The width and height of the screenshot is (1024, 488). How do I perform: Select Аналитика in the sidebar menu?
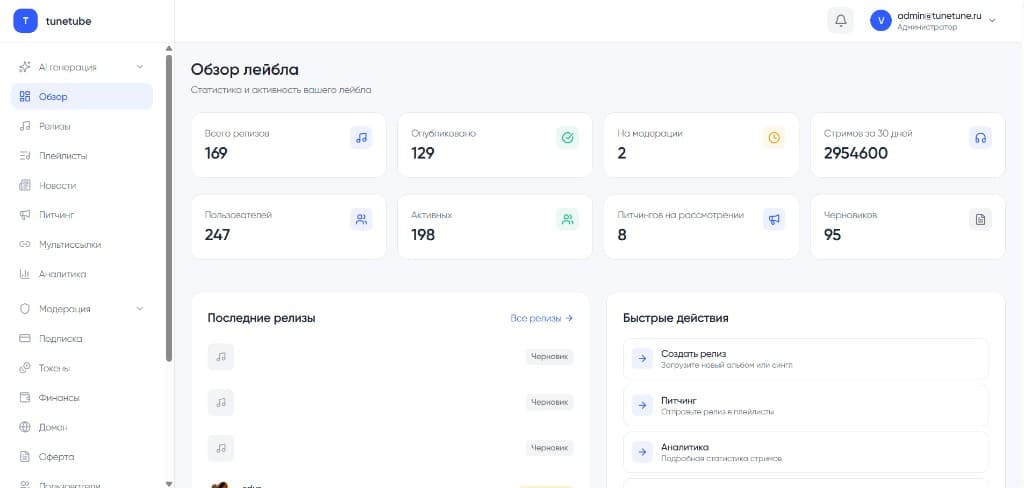(x=62, y=274)
